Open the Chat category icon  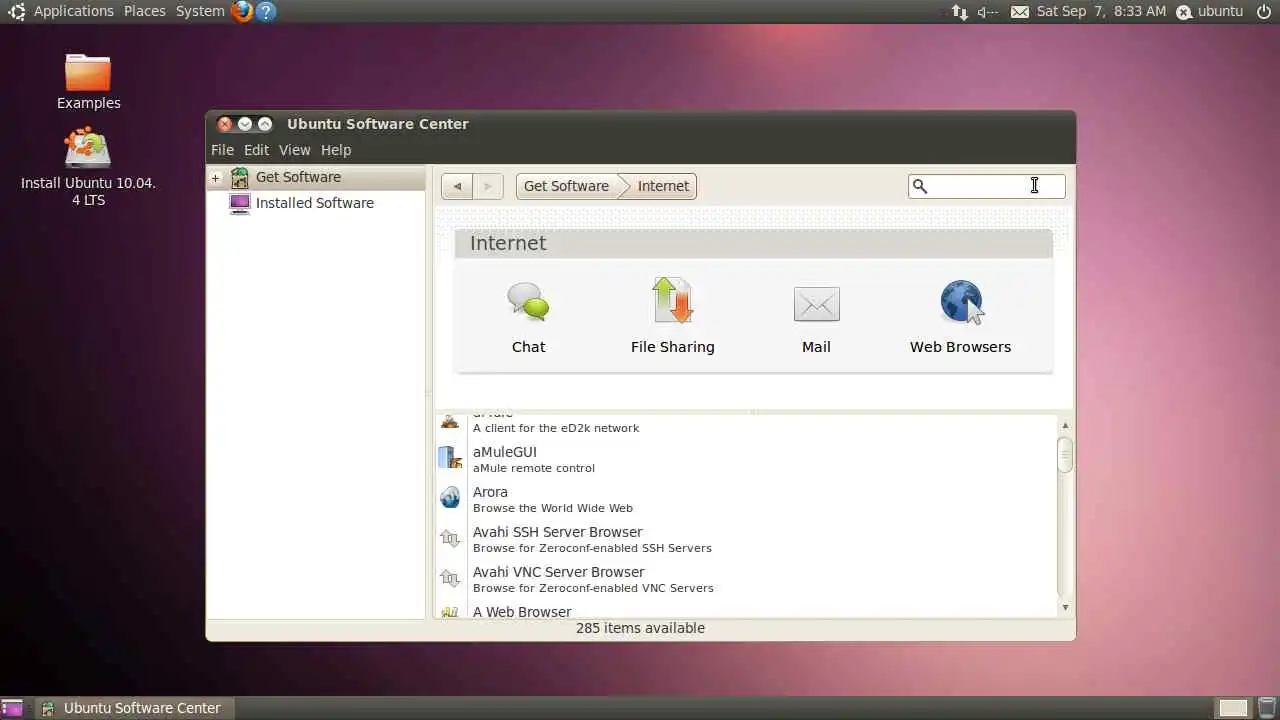528,301
